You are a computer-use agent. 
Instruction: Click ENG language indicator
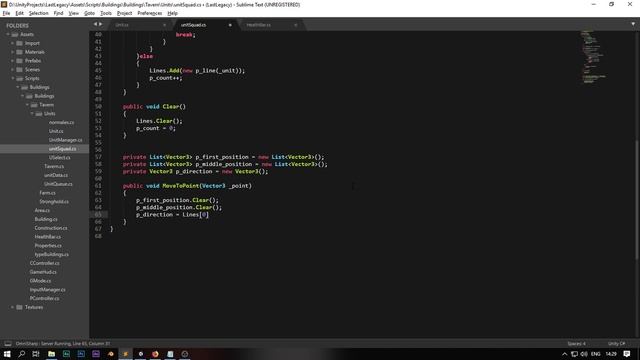(x=596, y=354)
